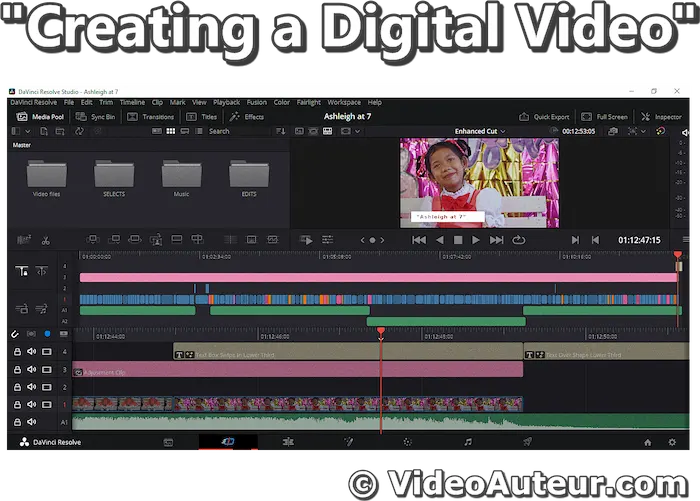The height and width of the screenshot is (501, 700).
Task: Click the Import Media icon
Action: coord(44,131)
